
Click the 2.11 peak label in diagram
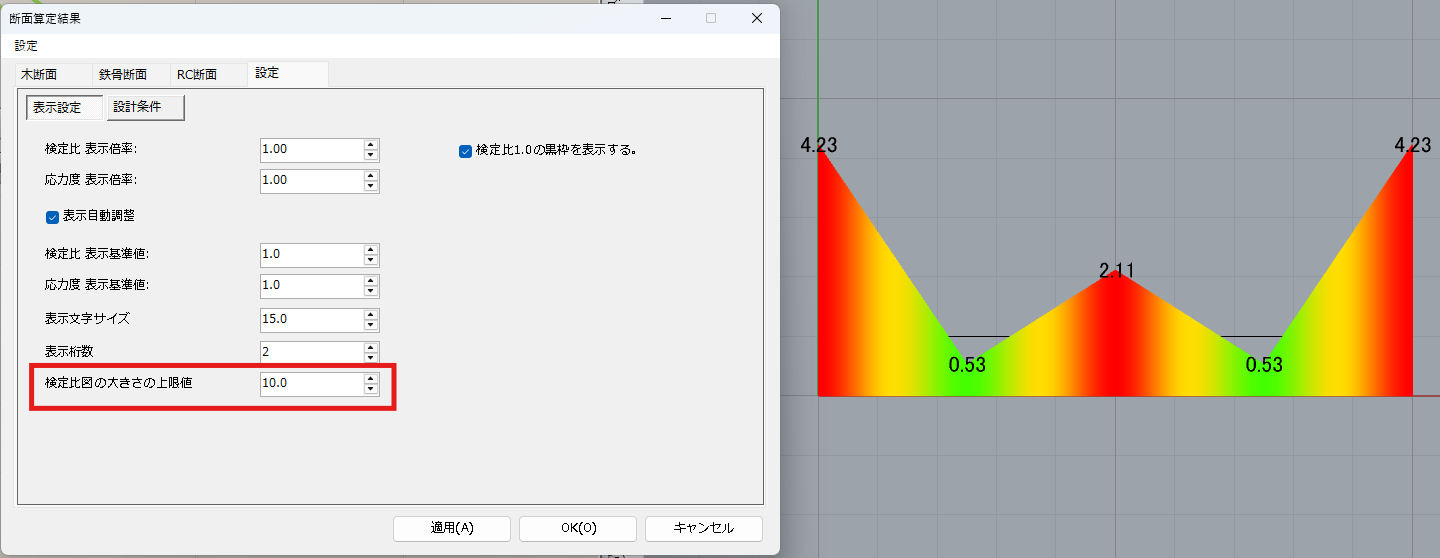[x=1116, y=270]
